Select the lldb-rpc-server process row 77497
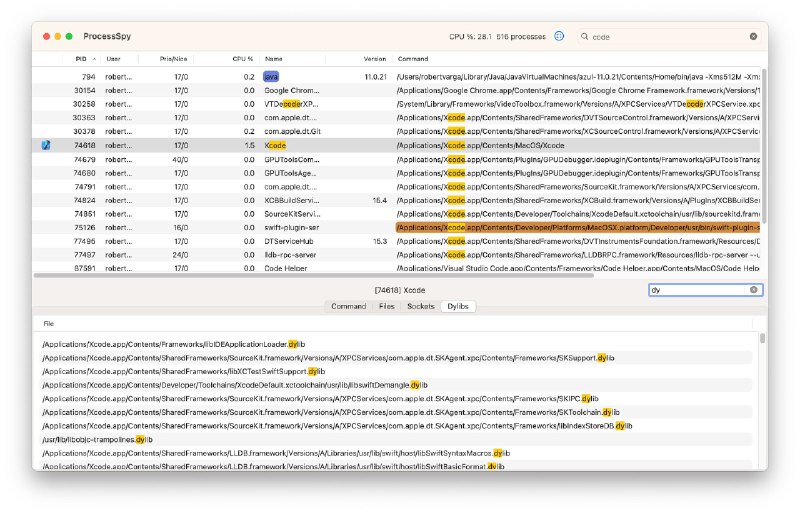800x513 pixels. 397,255
